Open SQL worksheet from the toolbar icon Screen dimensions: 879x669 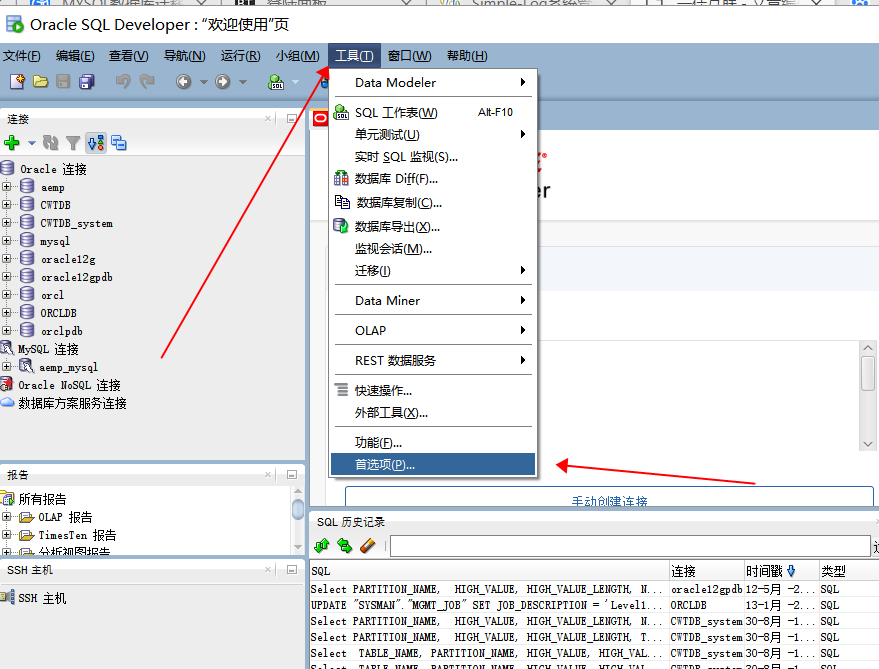point(276,82)
